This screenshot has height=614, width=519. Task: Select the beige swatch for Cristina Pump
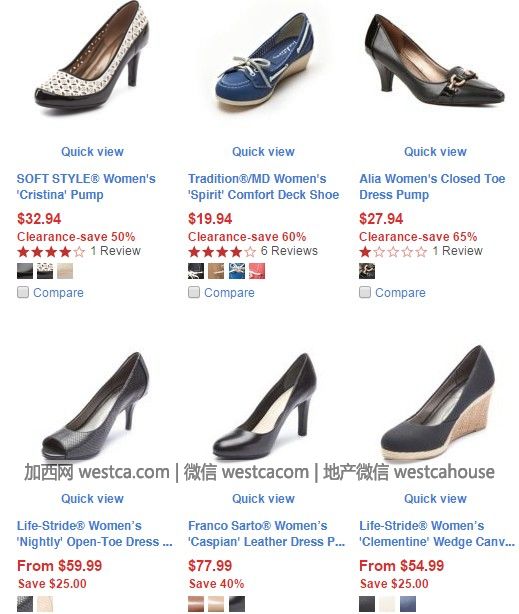[x=65, y=271]
